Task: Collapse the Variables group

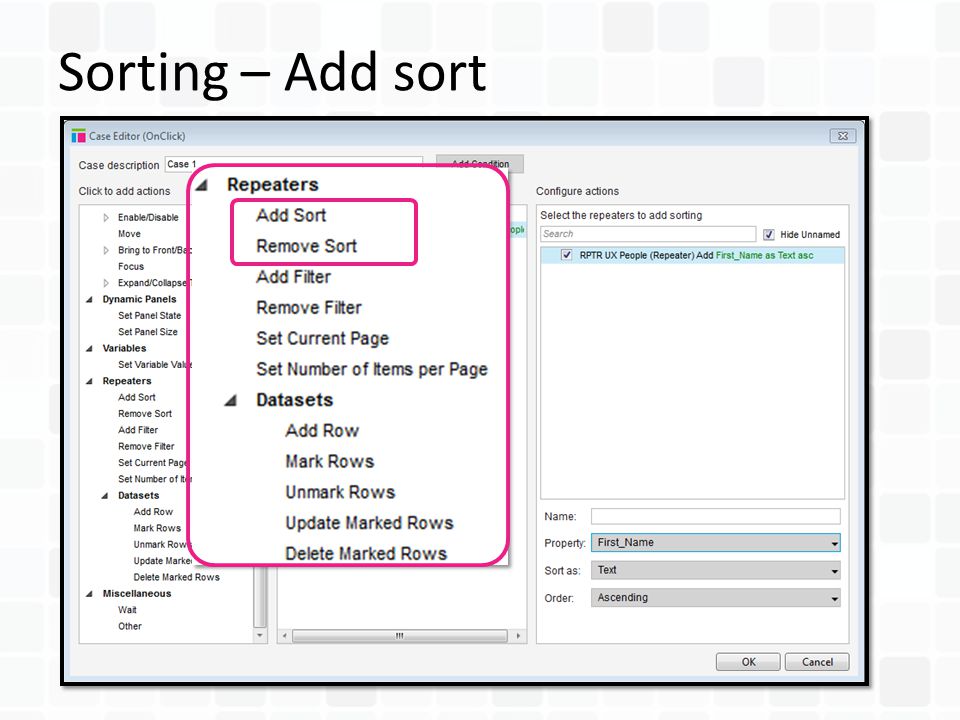Action: (x=90, y=348)
